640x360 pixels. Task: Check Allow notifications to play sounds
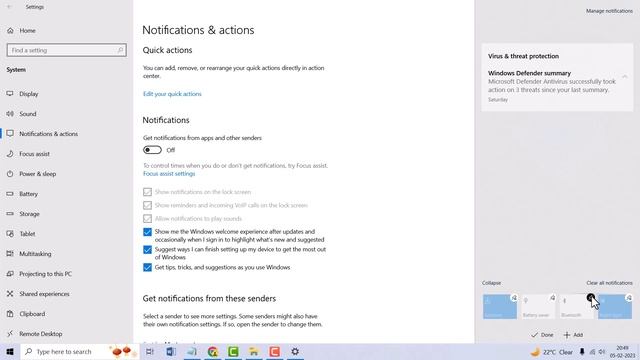point(147,219)
